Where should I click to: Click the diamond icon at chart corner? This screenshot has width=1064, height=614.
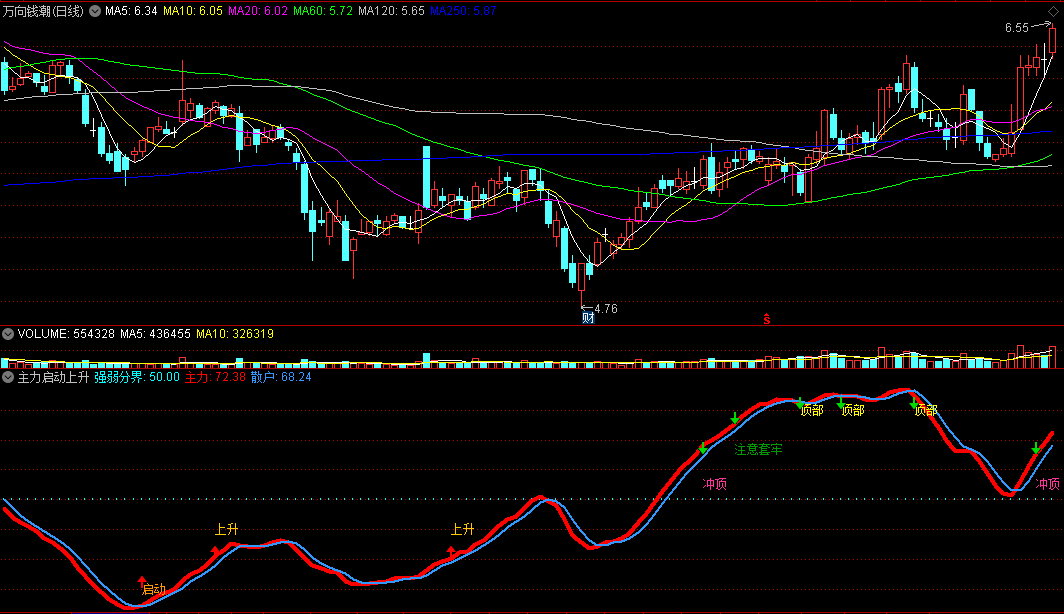(x=1054, y=12)
